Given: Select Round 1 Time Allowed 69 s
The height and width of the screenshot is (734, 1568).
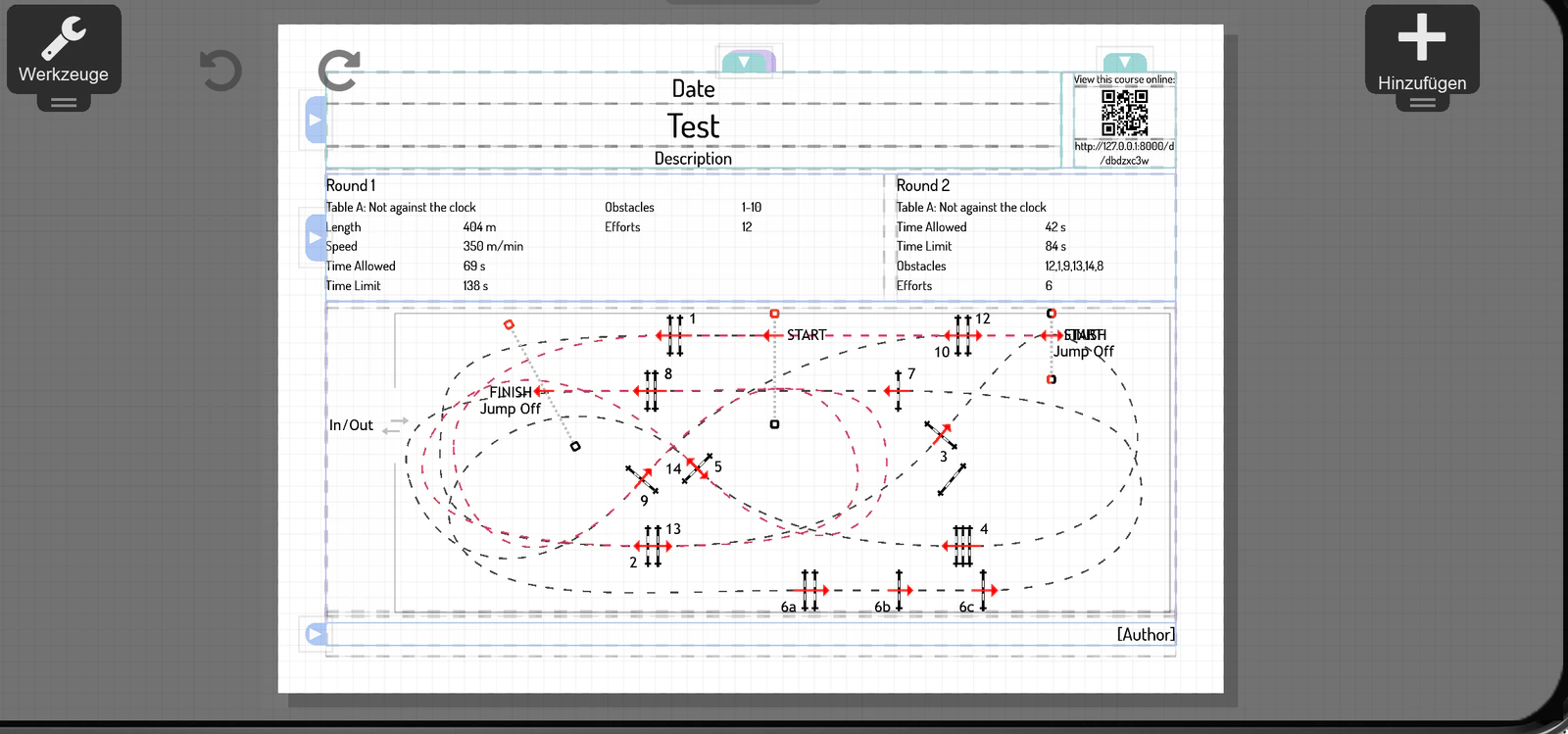Looking at the screenshot, I should click(474, 267).
